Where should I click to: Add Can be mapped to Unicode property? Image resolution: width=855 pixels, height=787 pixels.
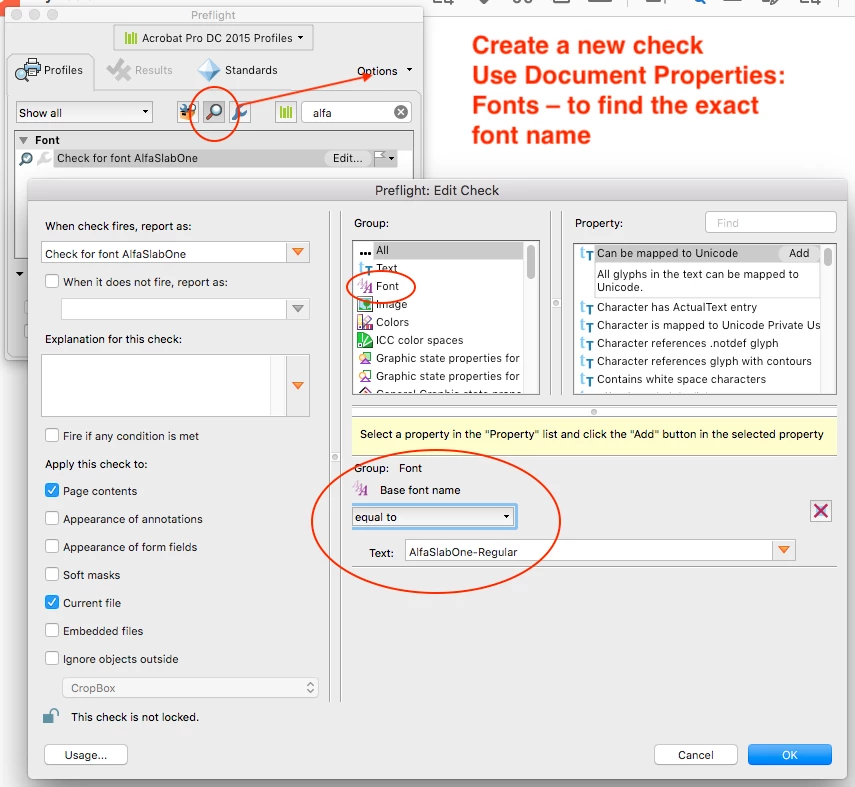point(799,253)
